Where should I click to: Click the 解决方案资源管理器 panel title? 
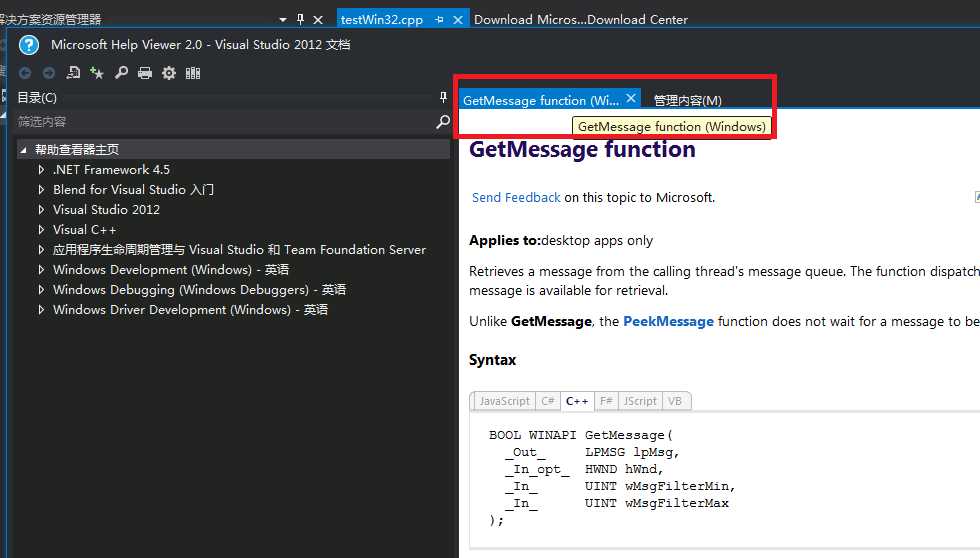(x=51, y=20)
